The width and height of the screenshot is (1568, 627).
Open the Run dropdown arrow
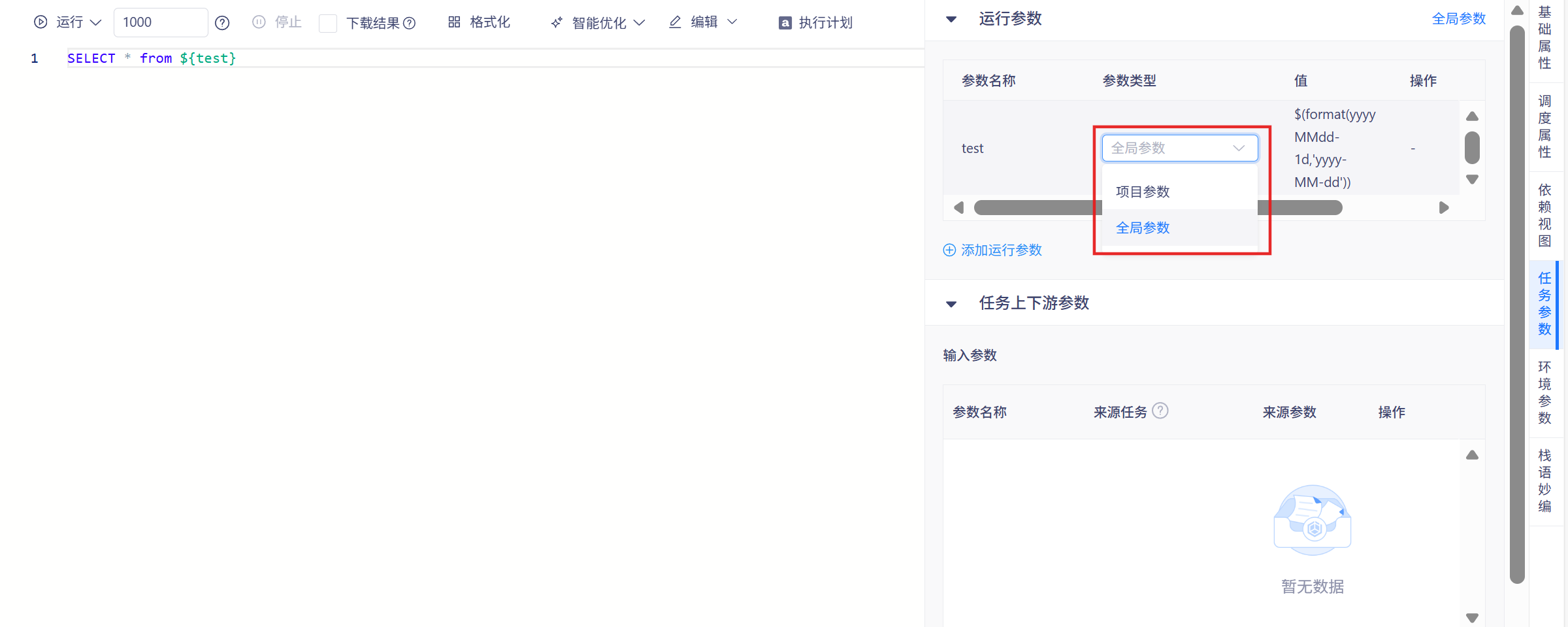[x=95, y=22]
